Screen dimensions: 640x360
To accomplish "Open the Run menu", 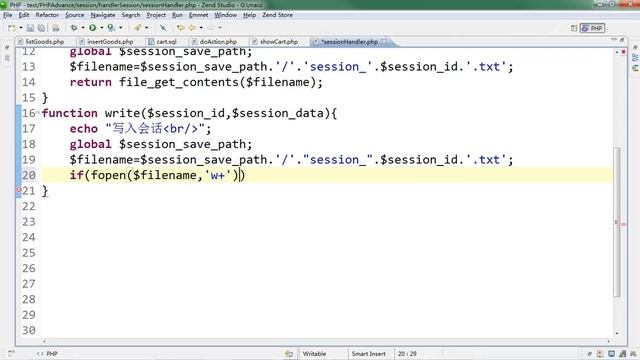I will click(177, 15).
